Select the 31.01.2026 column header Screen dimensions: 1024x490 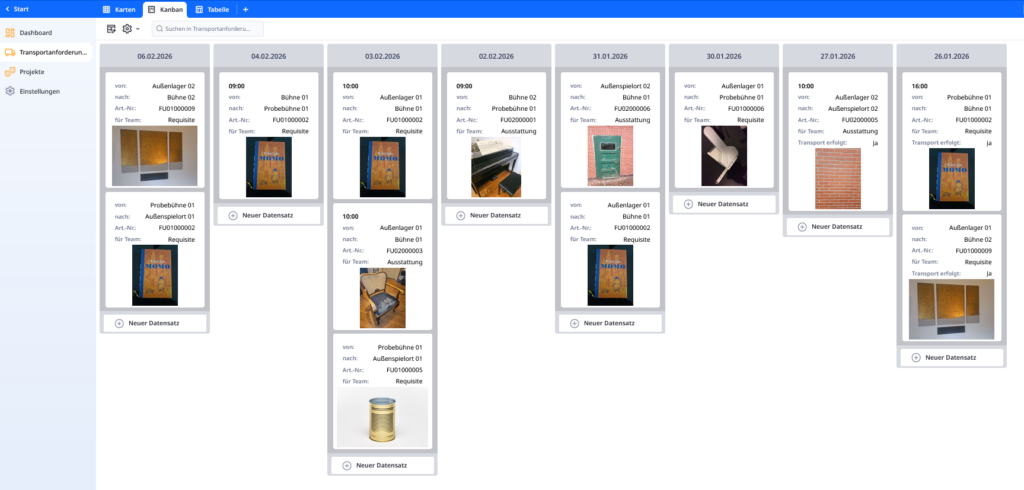(610, 56)
